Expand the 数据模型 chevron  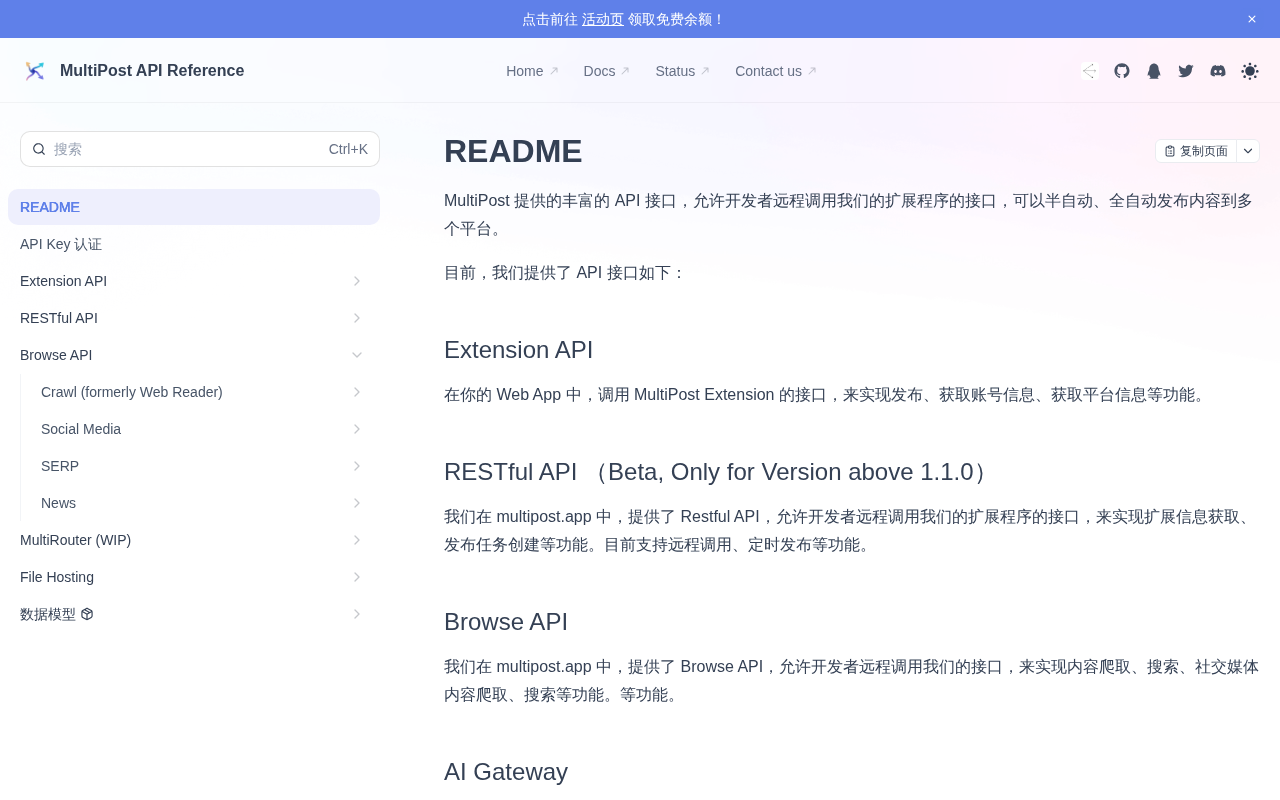click(x=357, y=614)
